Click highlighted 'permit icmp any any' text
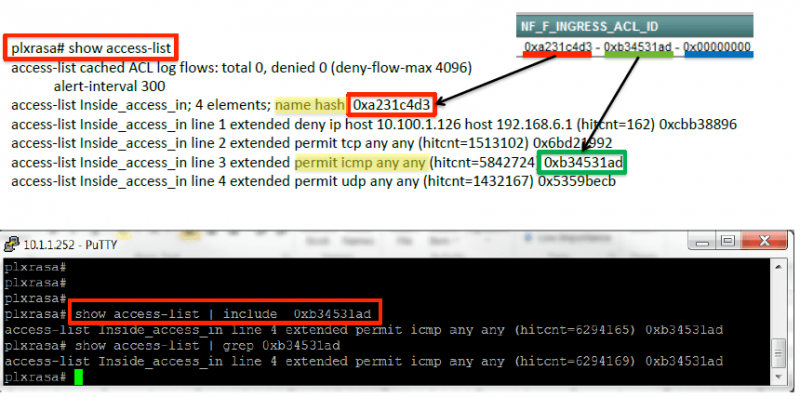 (x=360, y=163)
